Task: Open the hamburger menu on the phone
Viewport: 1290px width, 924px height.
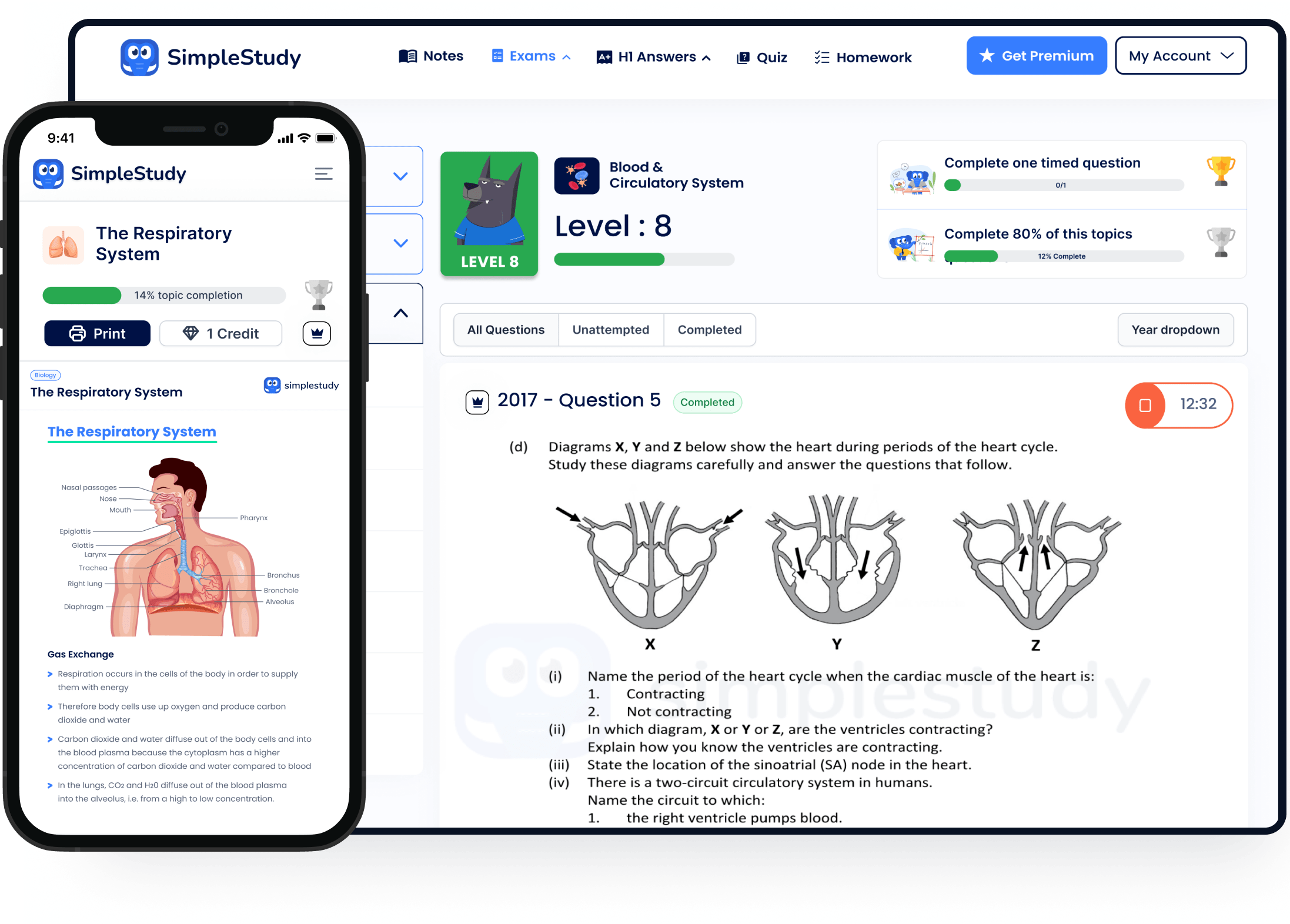Action: [323, 174]
